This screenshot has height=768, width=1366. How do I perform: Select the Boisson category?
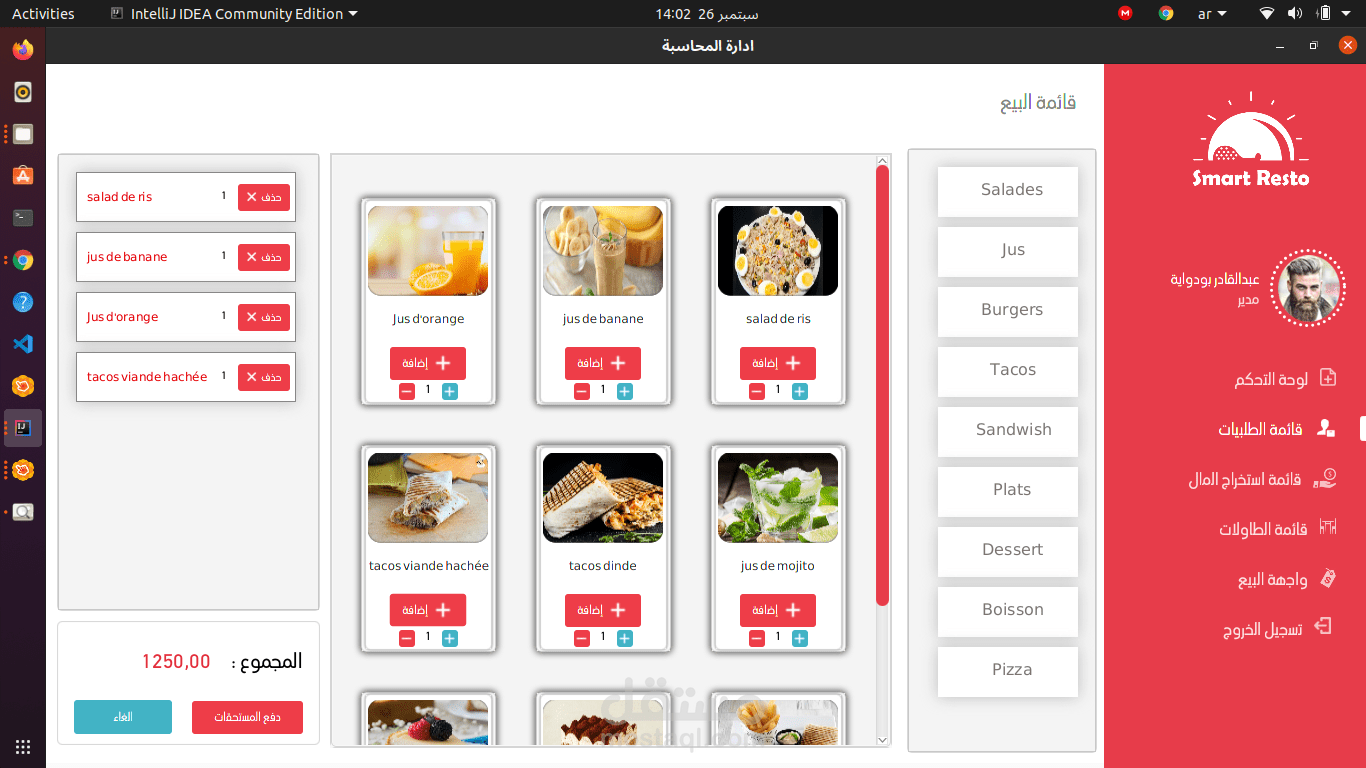pyautogui.click(x=1008, y=610)
